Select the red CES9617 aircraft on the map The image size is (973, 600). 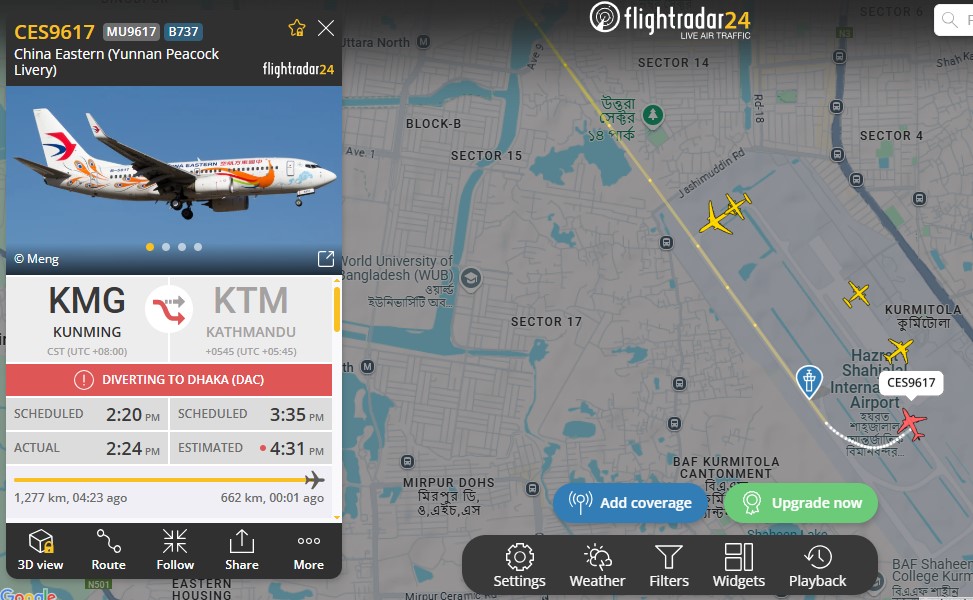[x=912, y=424]
